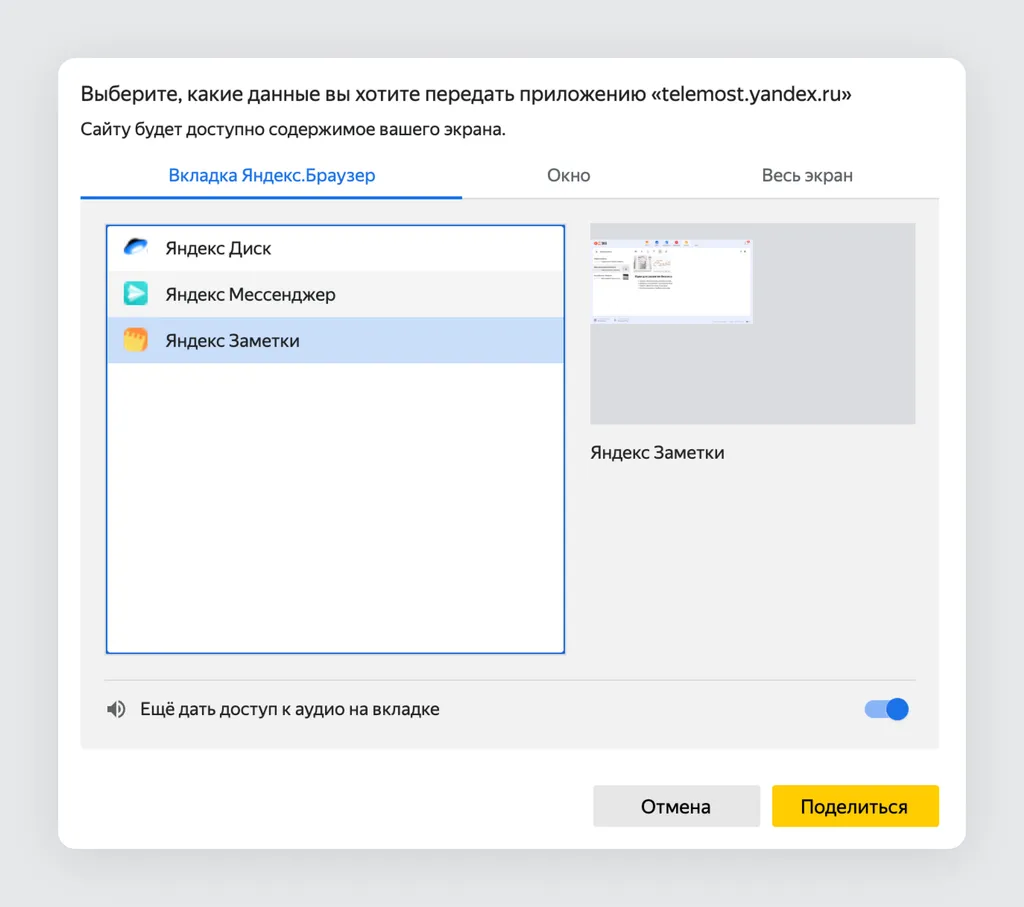Select the Весь экран tab
Viewport: 1024px width, 907px height.
[807, 176]
